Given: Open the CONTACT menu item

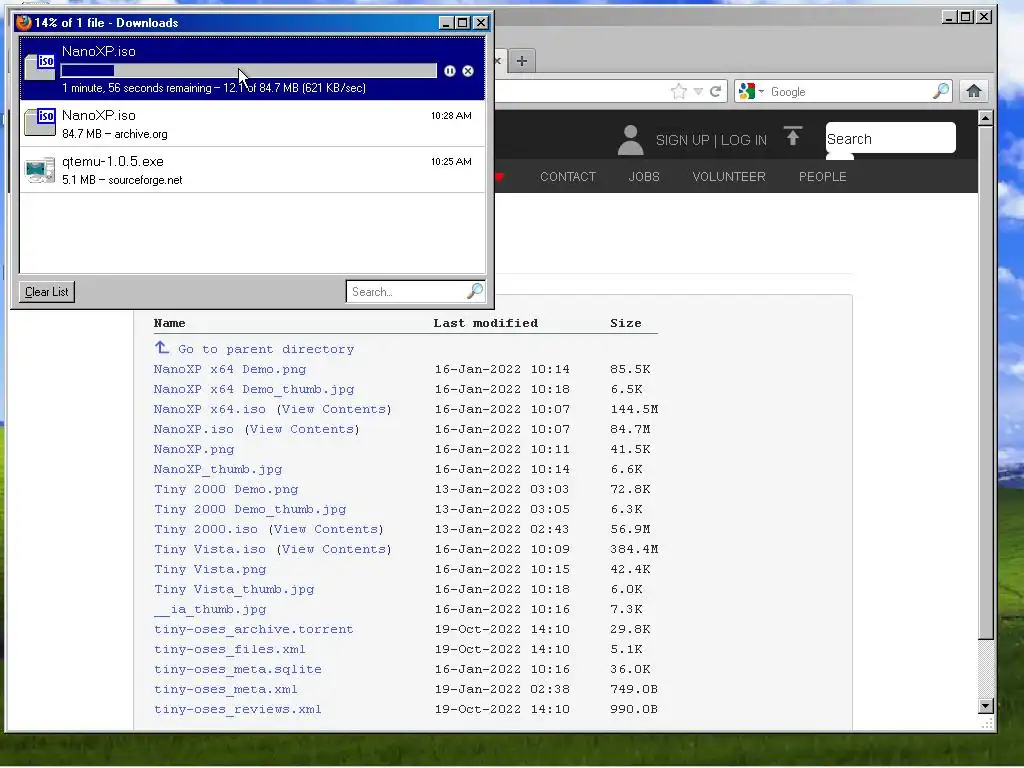Looking at the screenshot, I should click(568, 176).
